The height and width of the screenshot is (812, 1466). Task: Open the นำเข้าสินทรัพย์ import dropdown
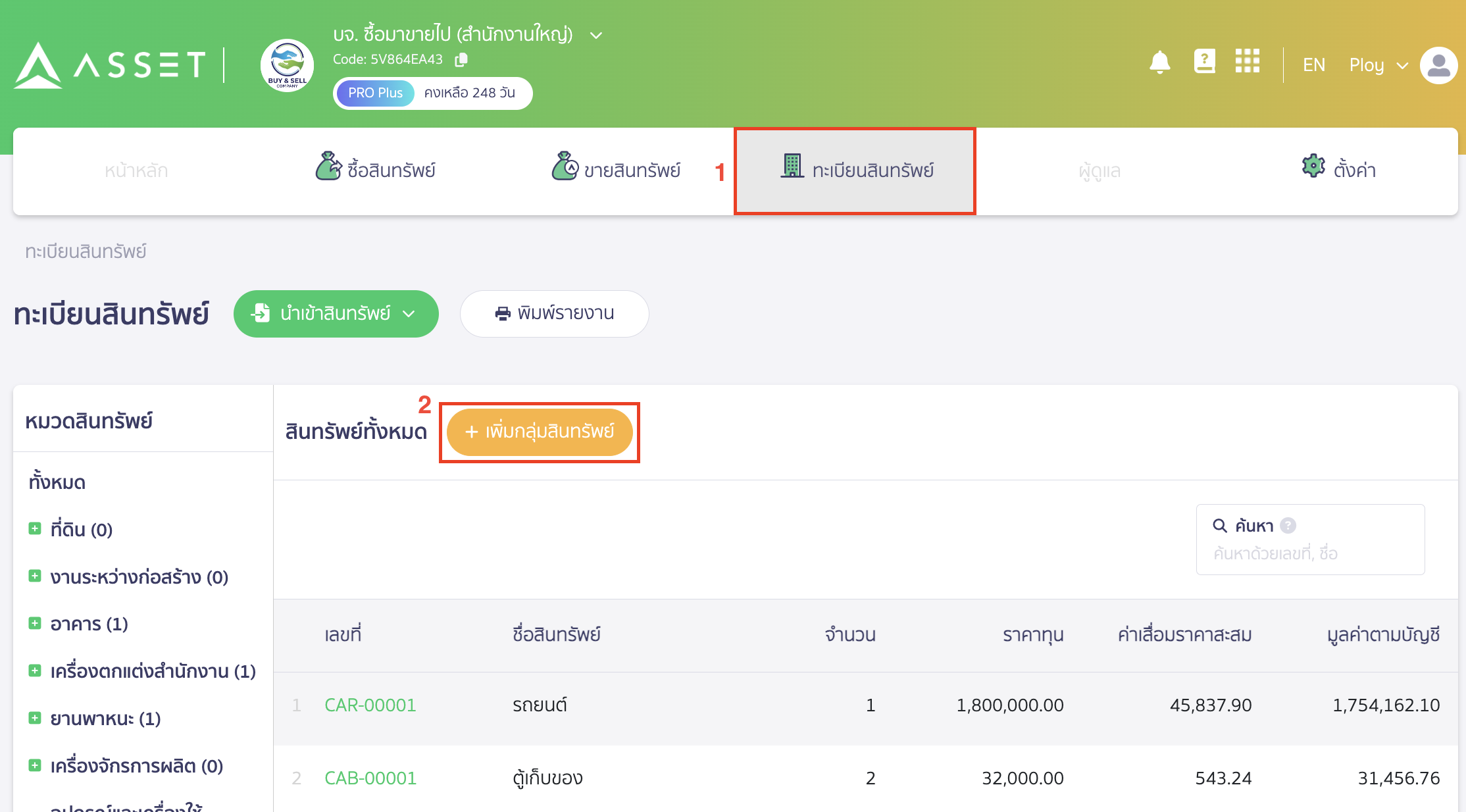coord(336,314)
